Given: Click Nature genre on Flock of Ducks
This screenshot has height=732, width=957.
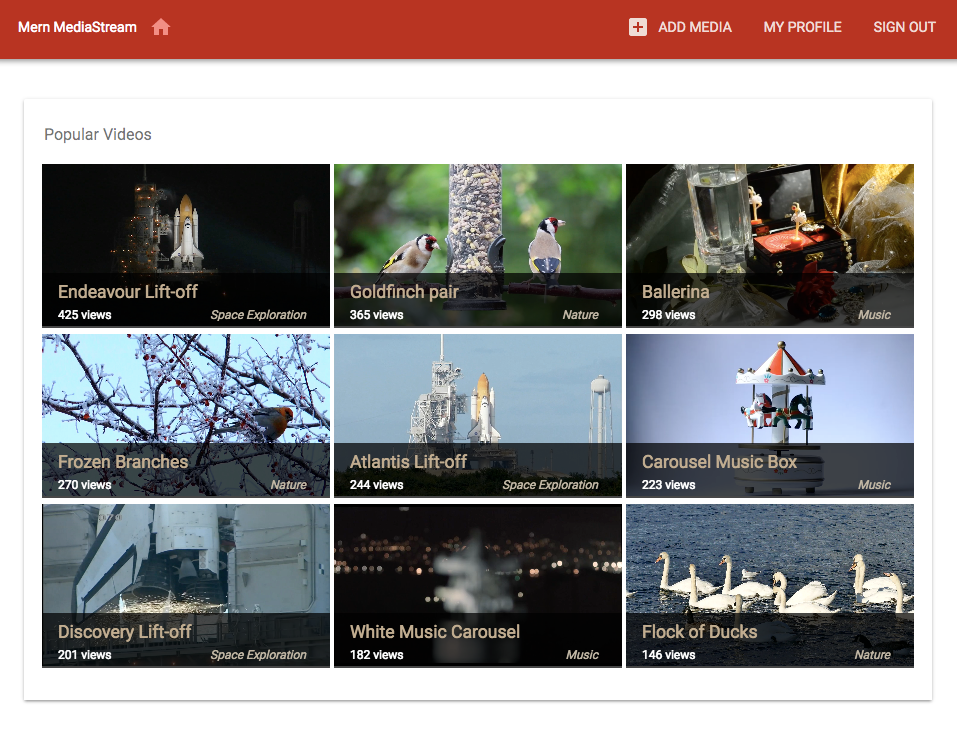Looking at the screenshot, I should coord(872,654).
